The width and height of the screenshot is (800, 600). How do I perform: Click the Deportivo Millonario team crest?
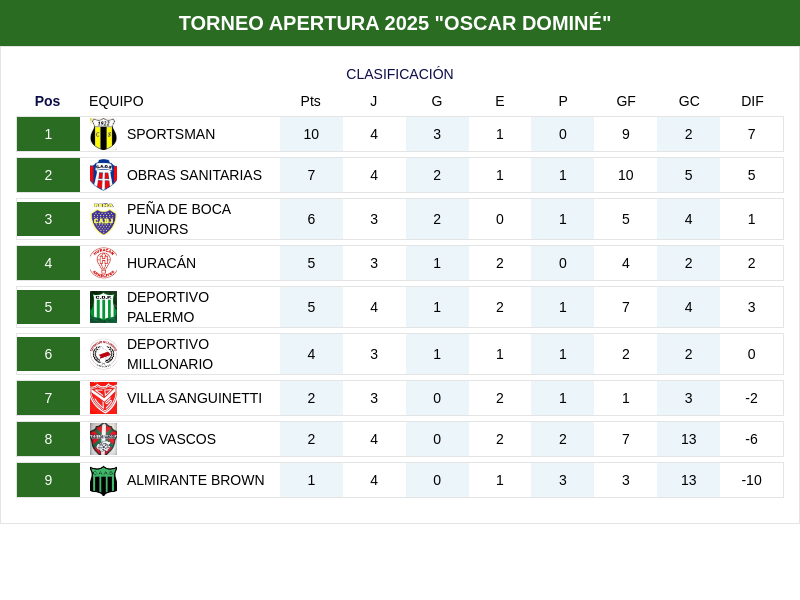click(103, 354)
